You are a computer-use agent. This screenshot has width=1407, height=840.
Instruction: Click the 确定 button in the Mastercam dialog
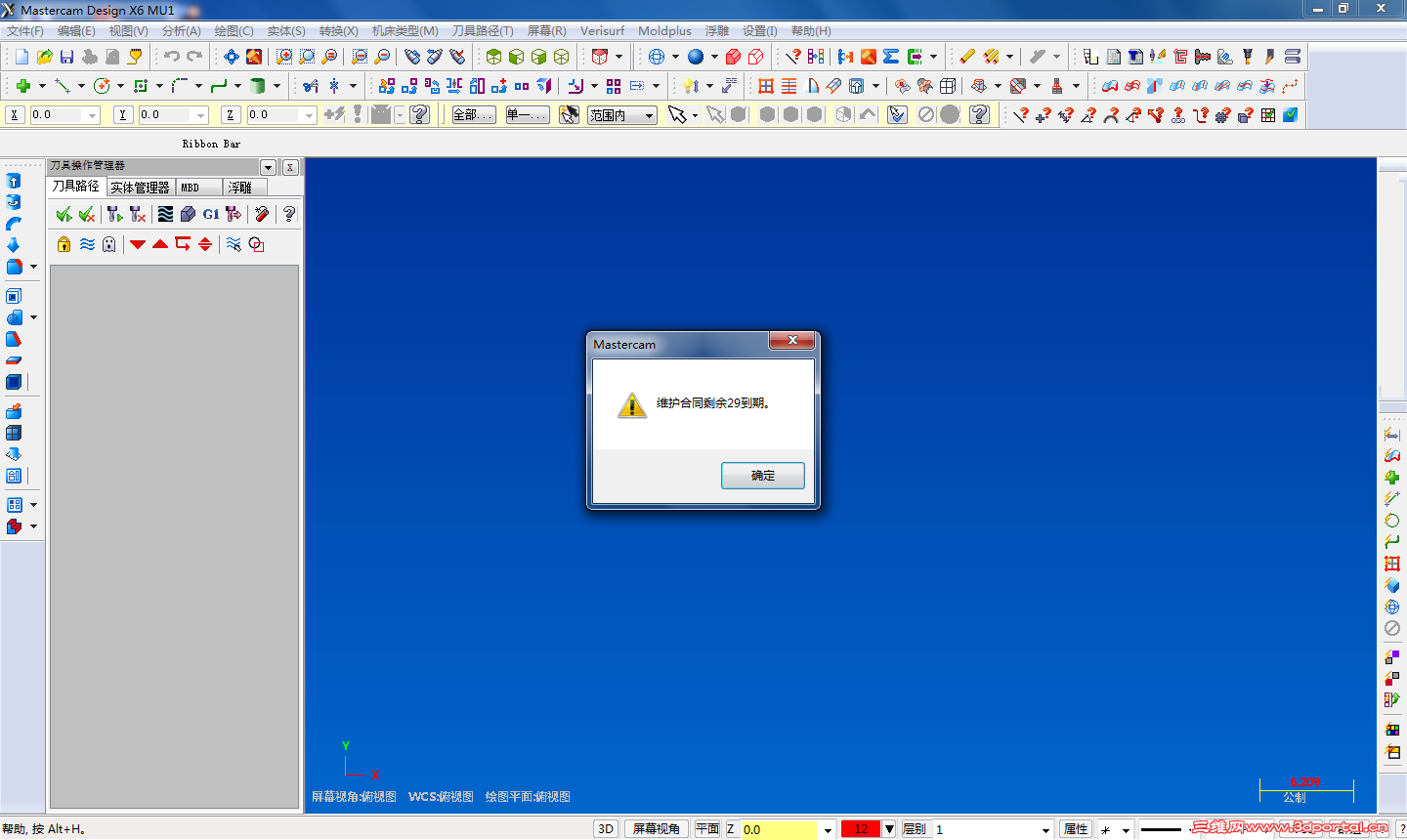(x=762, y=476)
